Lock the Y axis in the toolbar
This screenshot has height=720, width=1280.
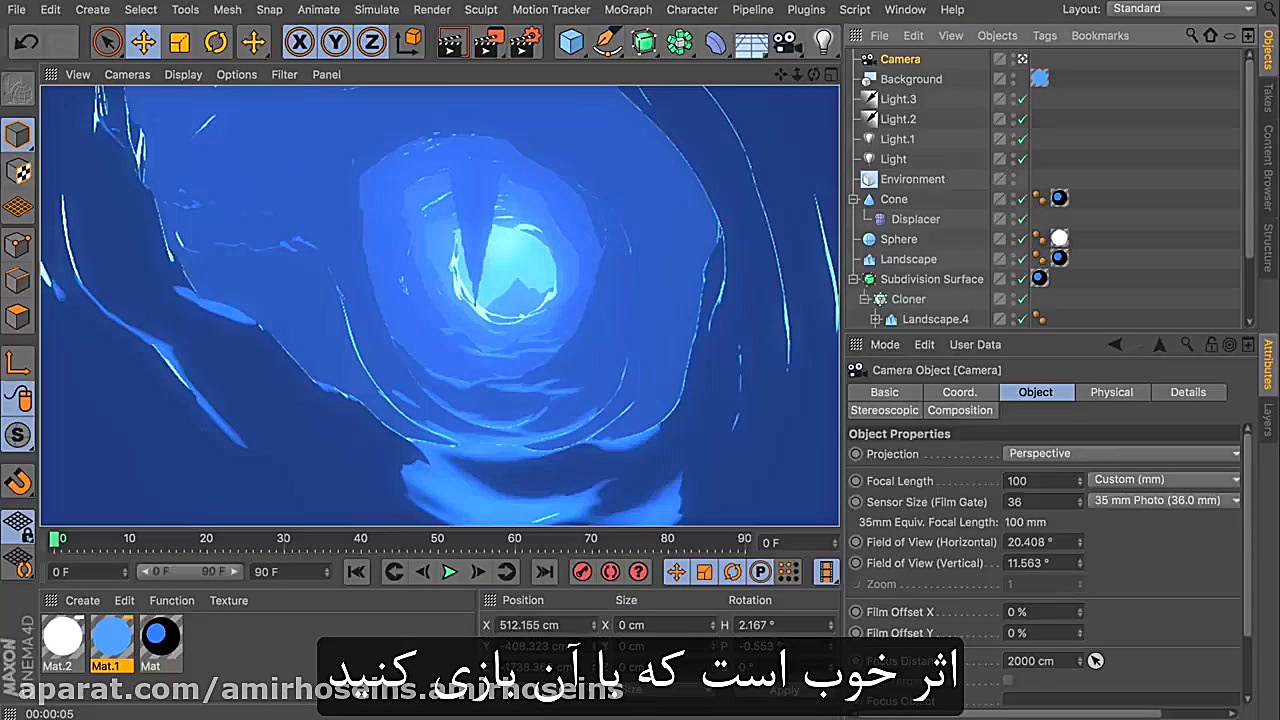336,42
